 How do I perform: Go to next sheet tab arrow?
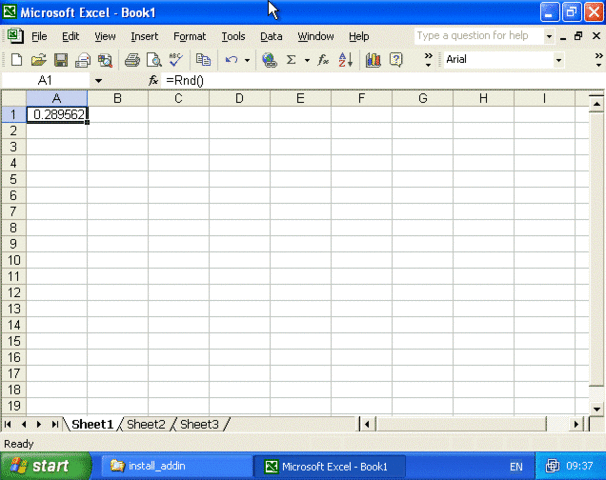[x=39, y=424]
